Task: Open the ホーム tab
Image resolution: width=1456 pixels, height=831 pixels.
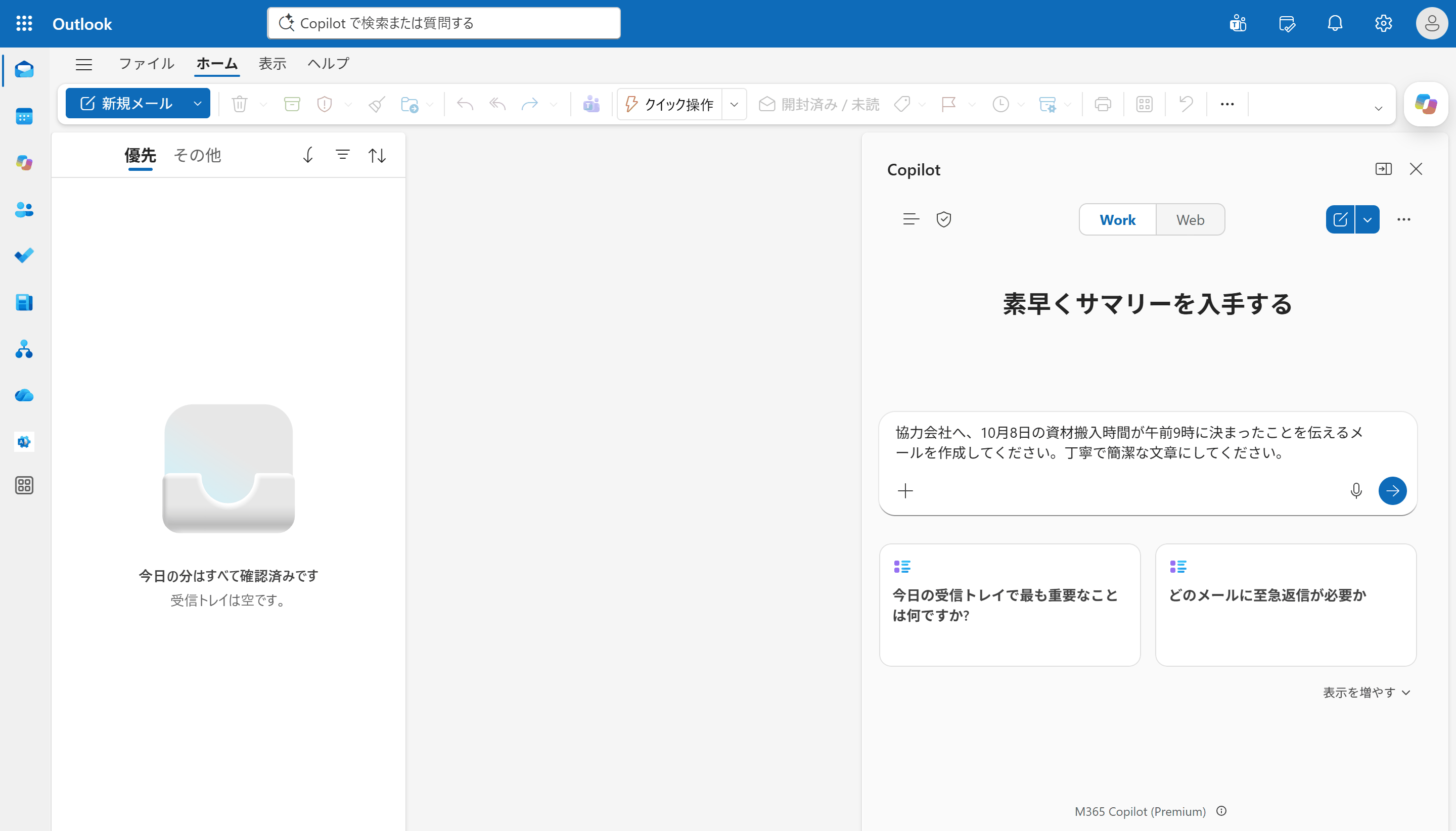Action: [217, 63]
